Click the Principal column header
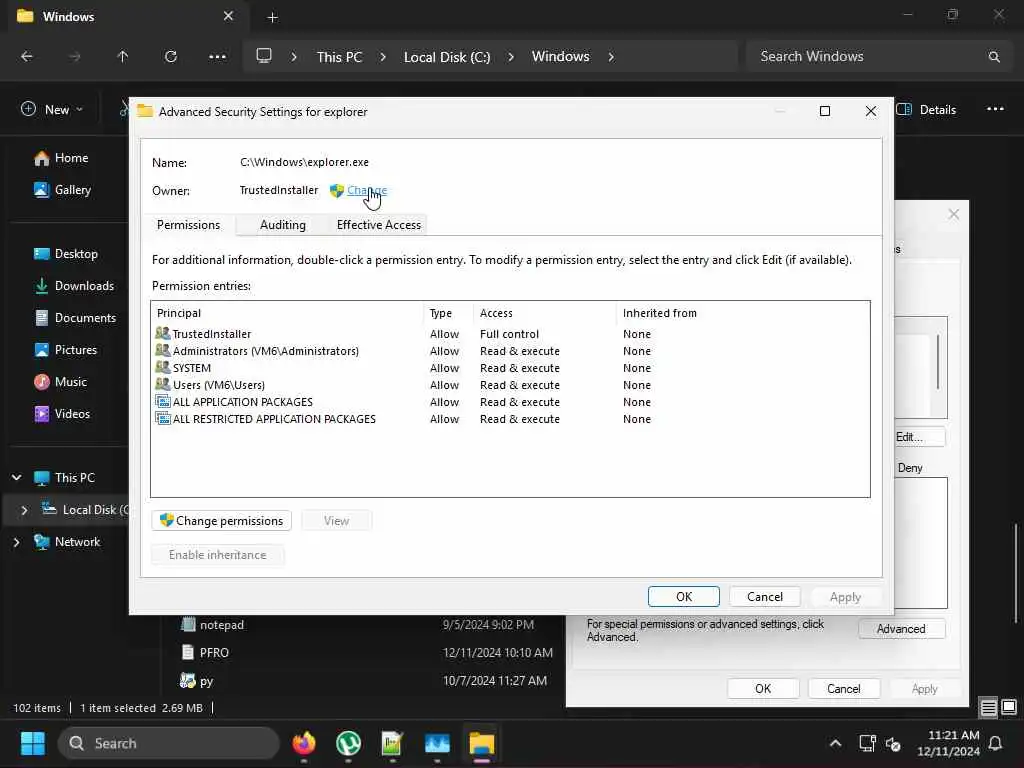The height and width of the screenshot is (768, 1024). point(287,313)
